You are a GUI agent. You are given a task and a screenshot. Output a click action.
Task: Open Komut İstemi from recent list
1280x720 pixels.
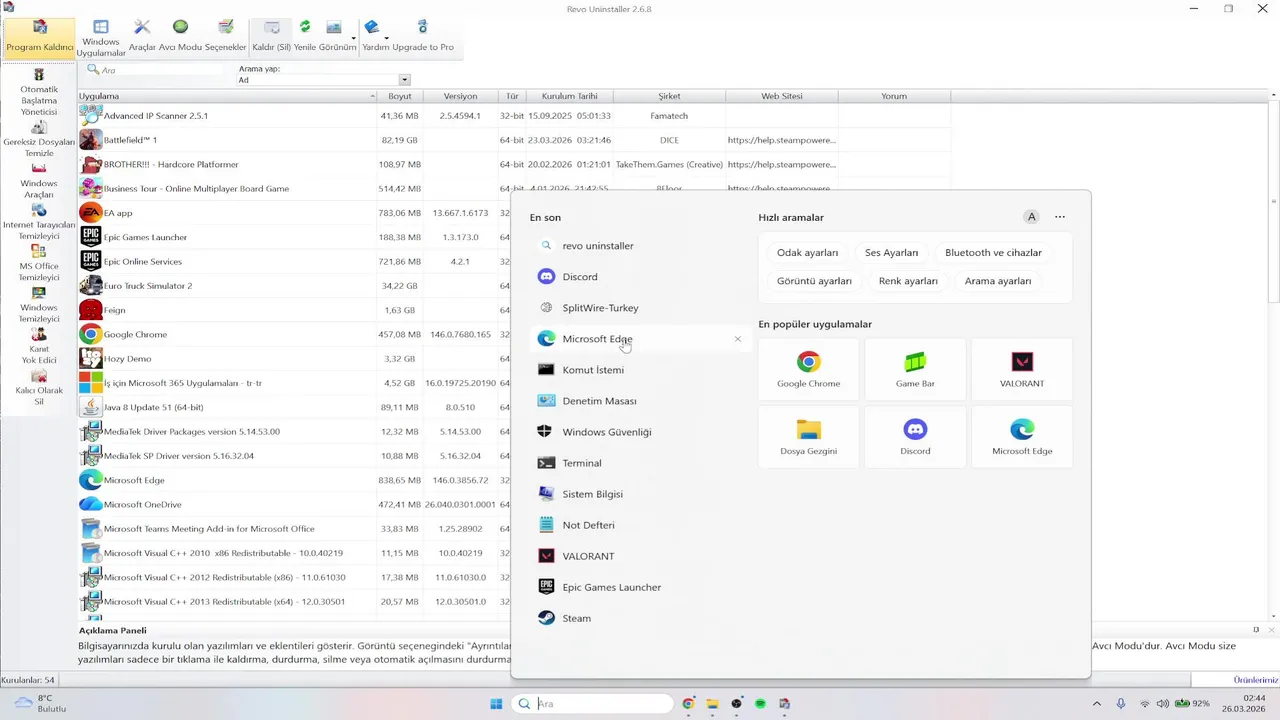tap(640, 369)
